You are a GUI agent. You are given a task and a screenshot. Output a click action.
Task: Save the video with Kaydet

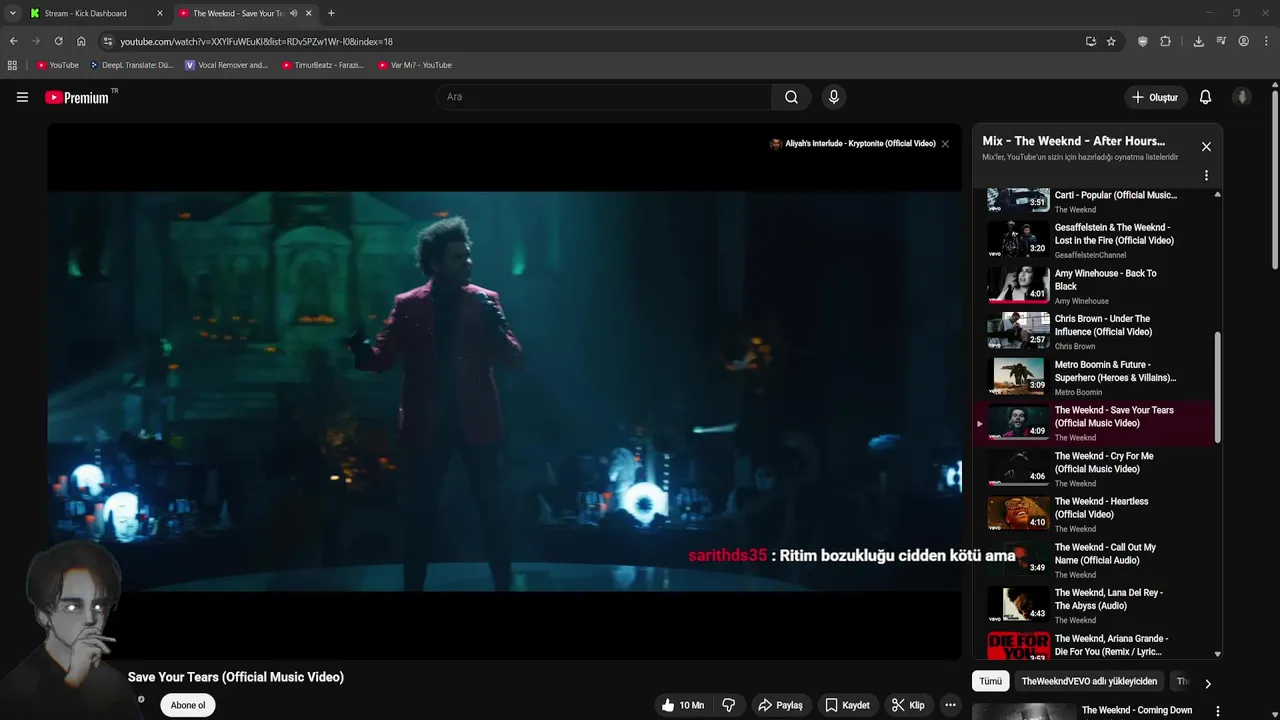tap(847, 705)
